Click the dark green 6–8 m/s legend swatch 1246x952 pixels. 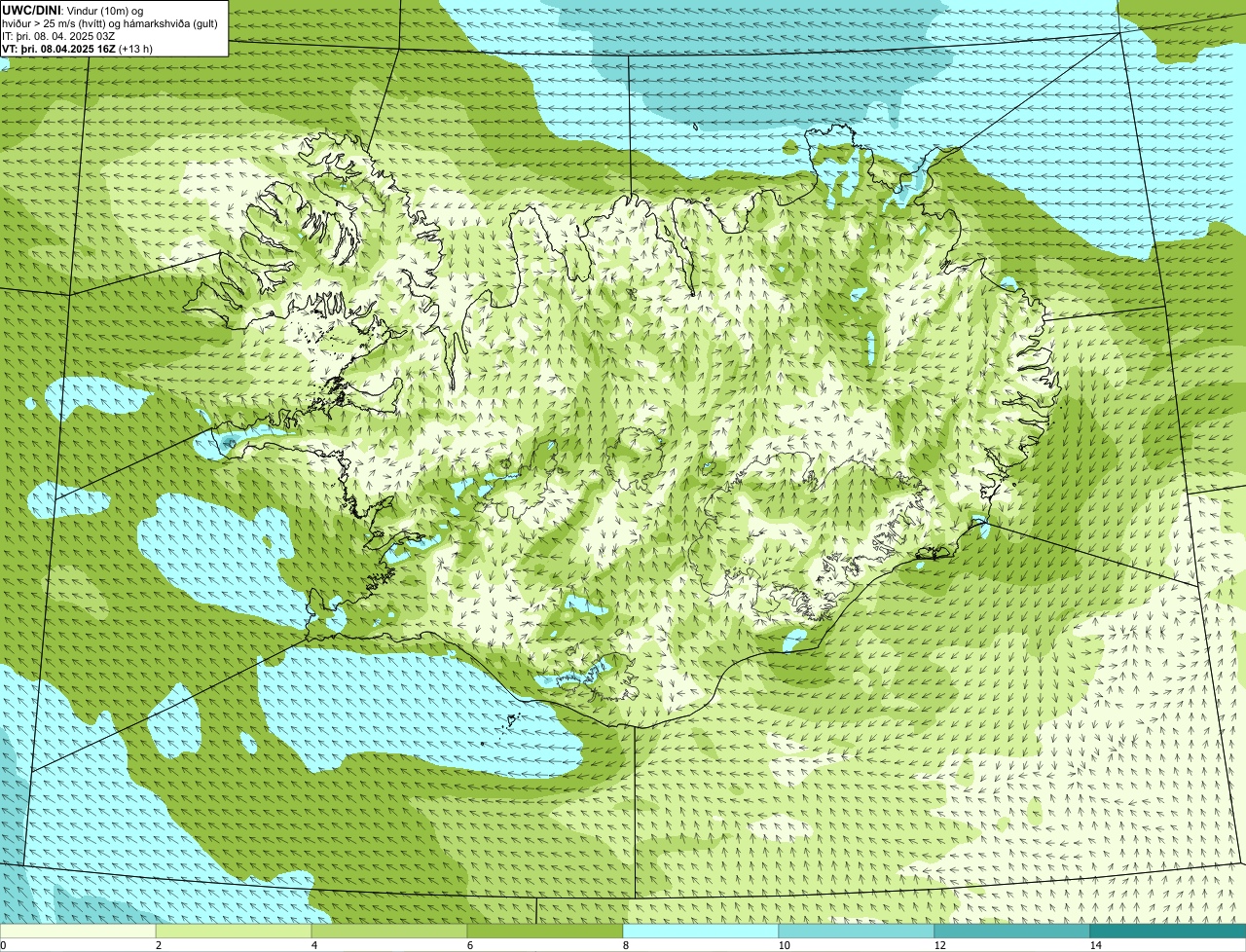coord(545,931)
